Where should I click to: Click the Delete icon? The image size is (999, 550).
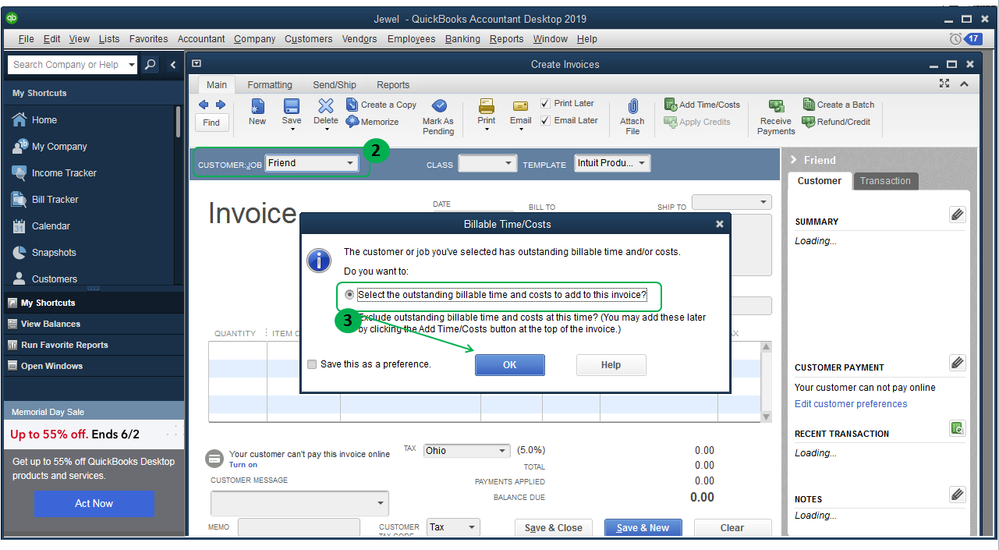[326, 106]
